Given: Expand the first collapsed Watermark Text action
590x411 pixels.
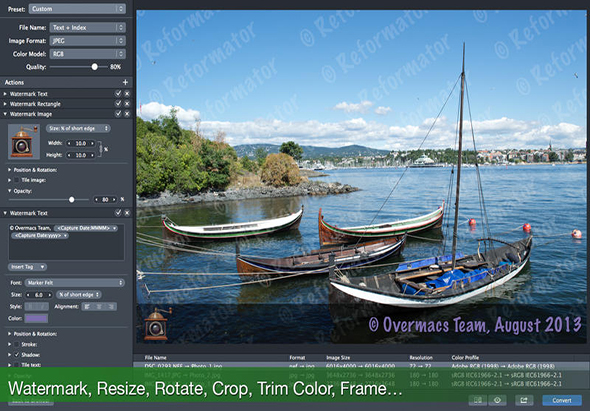Looking at the screenshot, I should coord(5,94).
